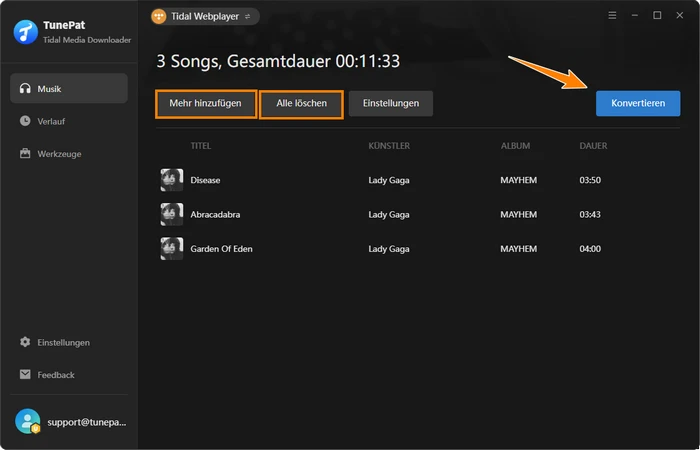Select the song title Abracadabra

click(x=215, y=215)
